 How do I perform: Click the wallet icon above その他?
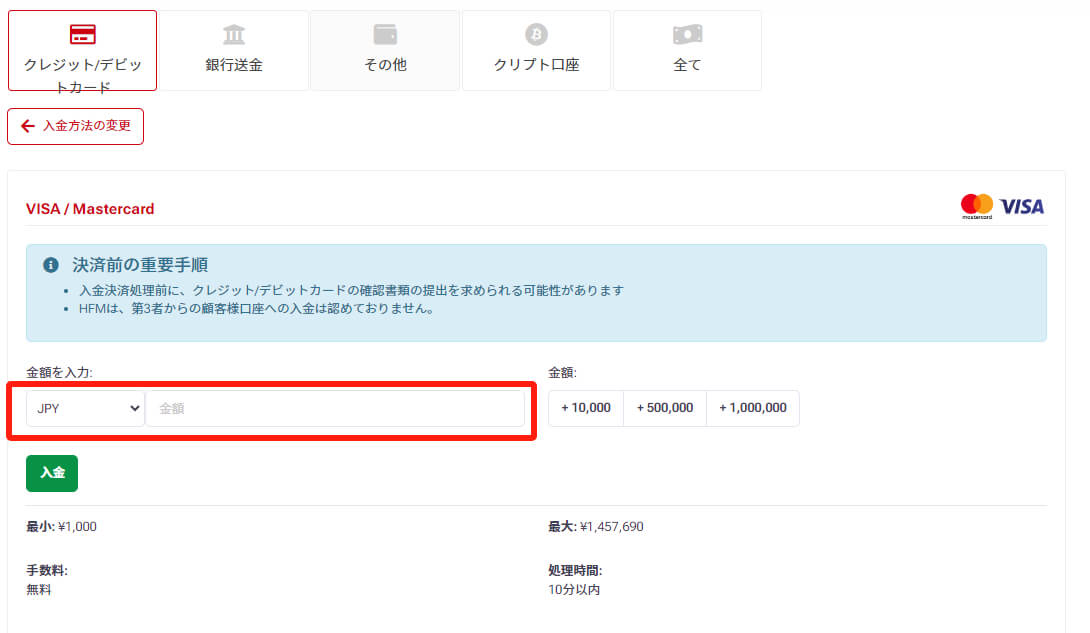(385, 35)
